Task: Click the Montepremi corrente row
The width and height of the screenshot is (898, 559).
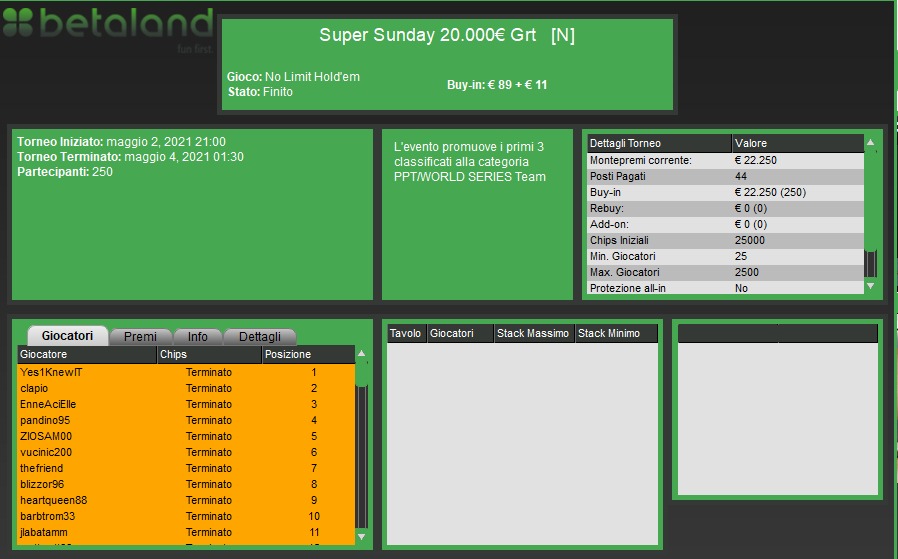Action: [x=726, y=160]
